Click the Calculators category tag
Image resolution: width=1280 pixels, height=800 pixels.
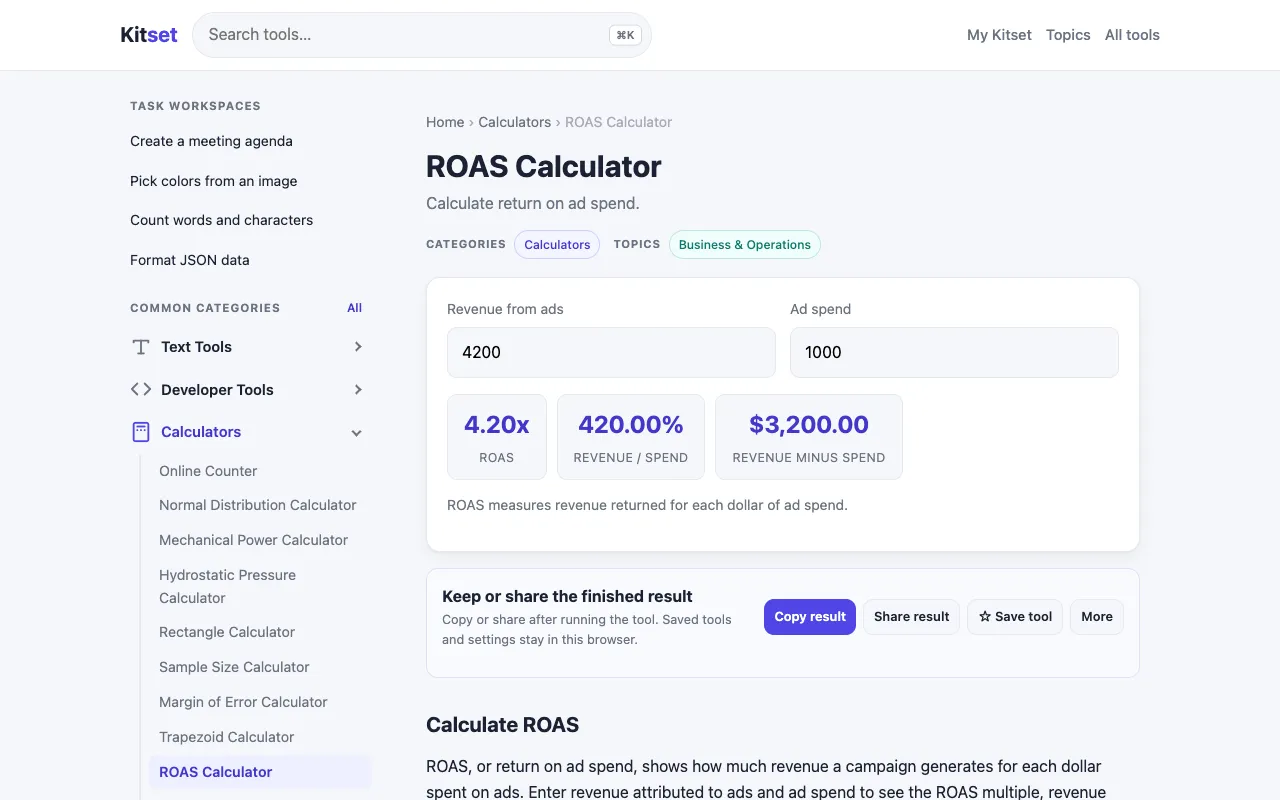click(557, 245)
